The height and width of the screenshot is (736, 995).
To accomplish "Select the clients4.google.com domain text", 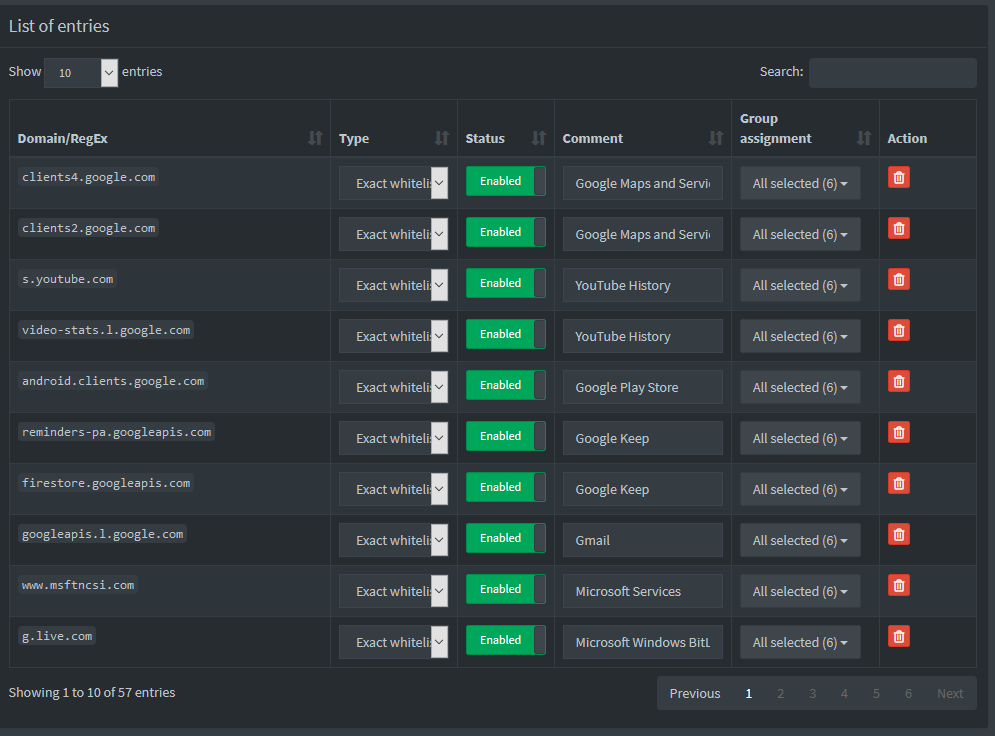I will [x=88, y=177].
